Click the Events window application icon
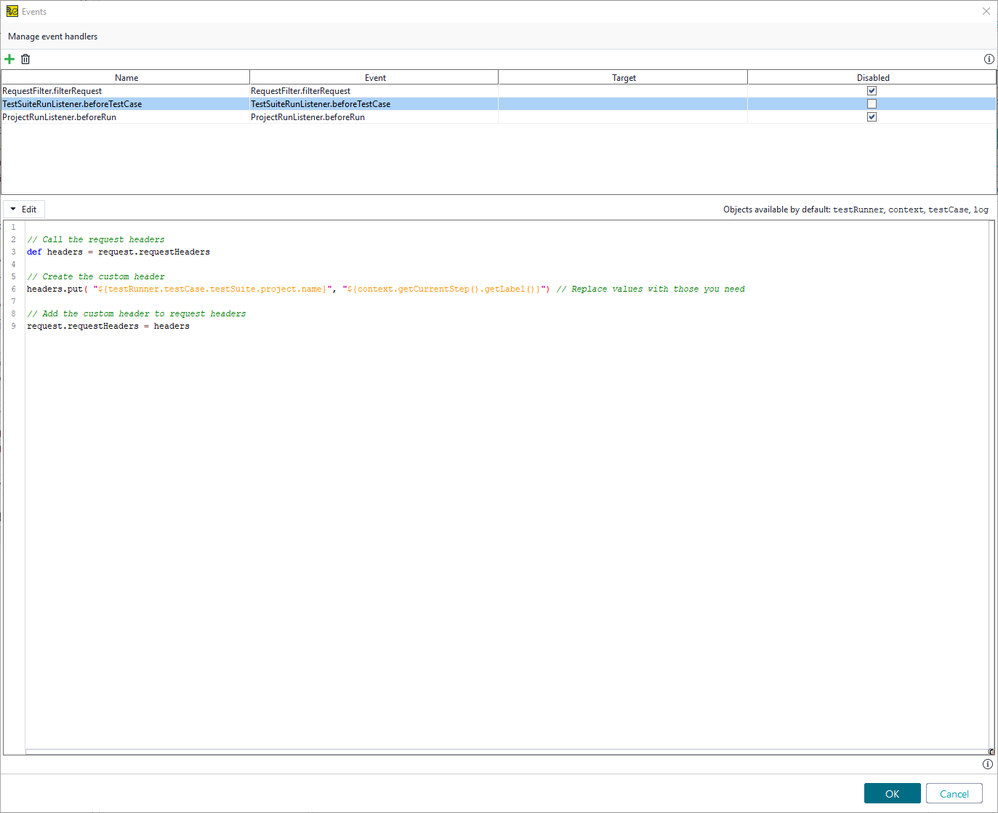The height and width of the screenshot is (813, 998). pyautogui.click(x=12, y=11)
